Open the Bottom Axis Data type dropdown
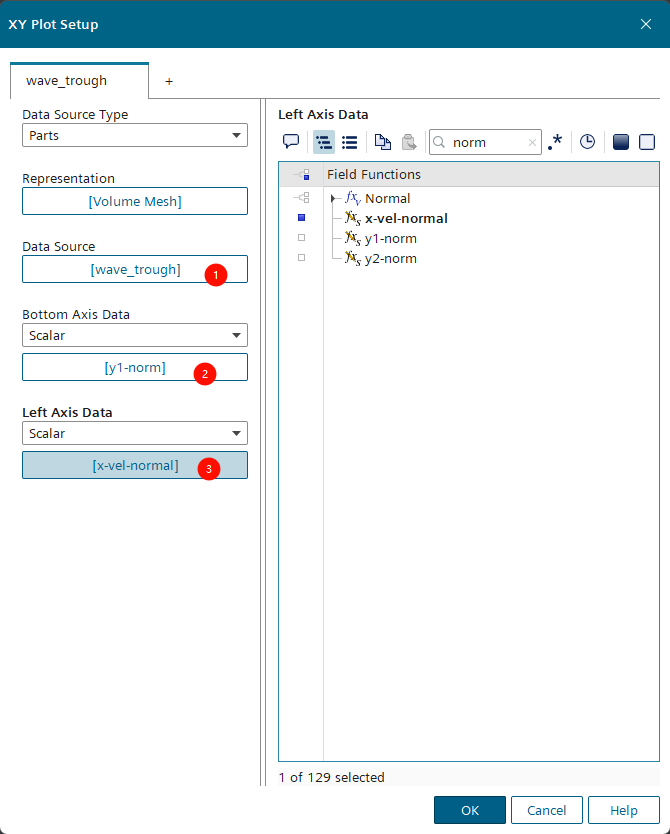 point(135,335)
